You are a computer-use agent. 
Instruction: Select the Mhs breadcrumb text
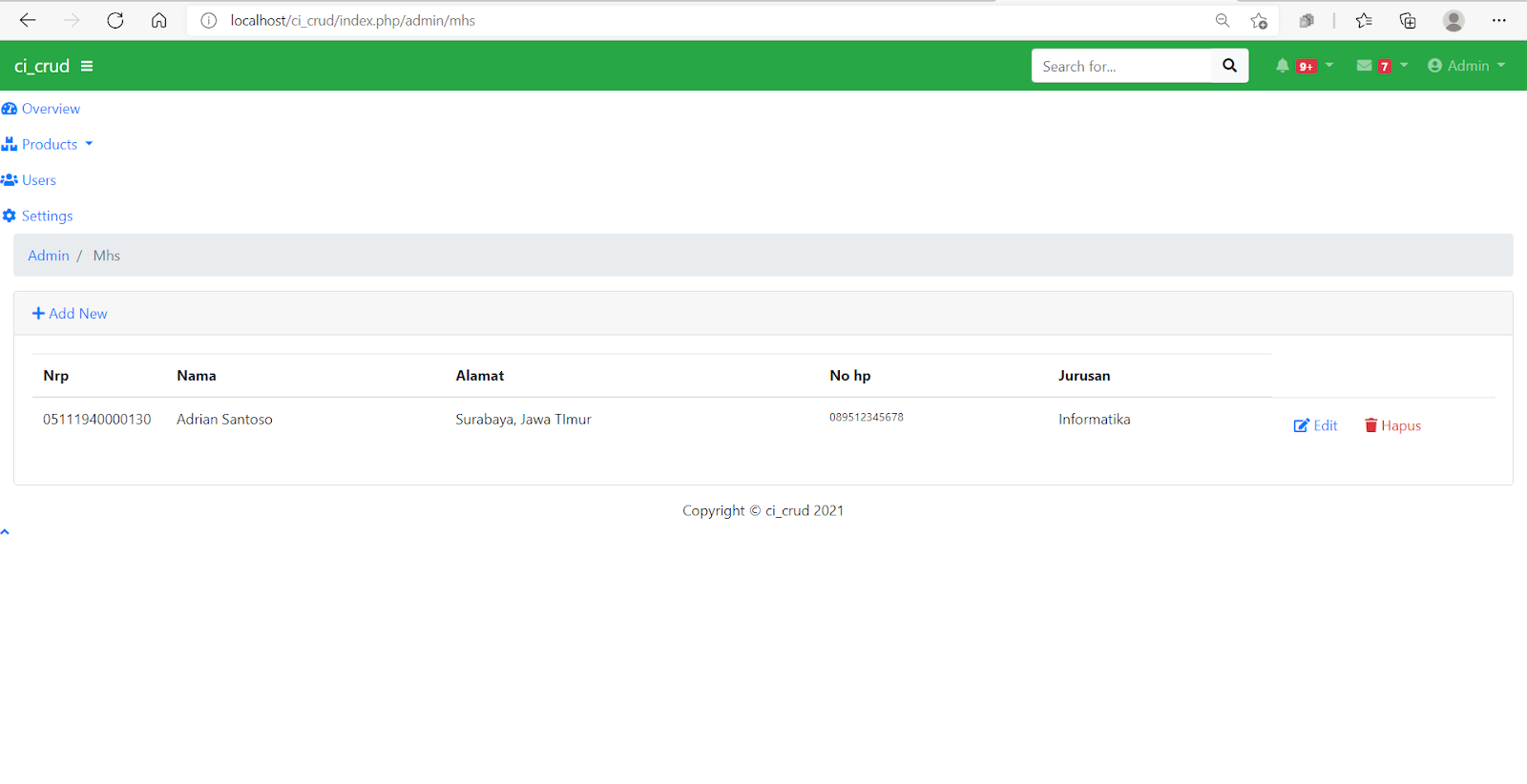click(x=107, y=256)
